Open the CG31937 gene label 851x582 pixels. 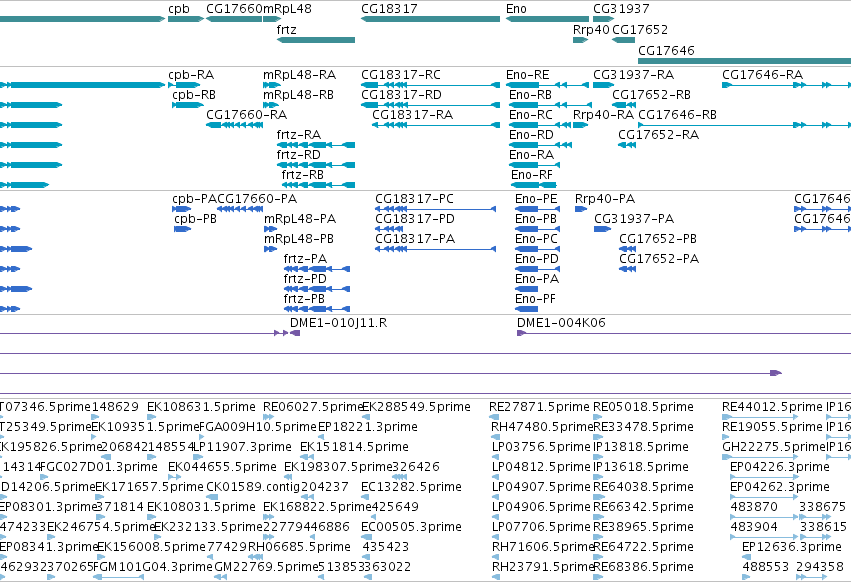coord(621,9)
